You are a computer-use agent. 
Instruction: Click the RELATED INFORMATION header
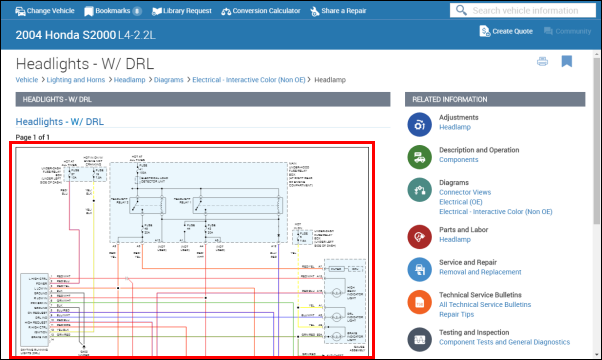click(x=495, y=99)
